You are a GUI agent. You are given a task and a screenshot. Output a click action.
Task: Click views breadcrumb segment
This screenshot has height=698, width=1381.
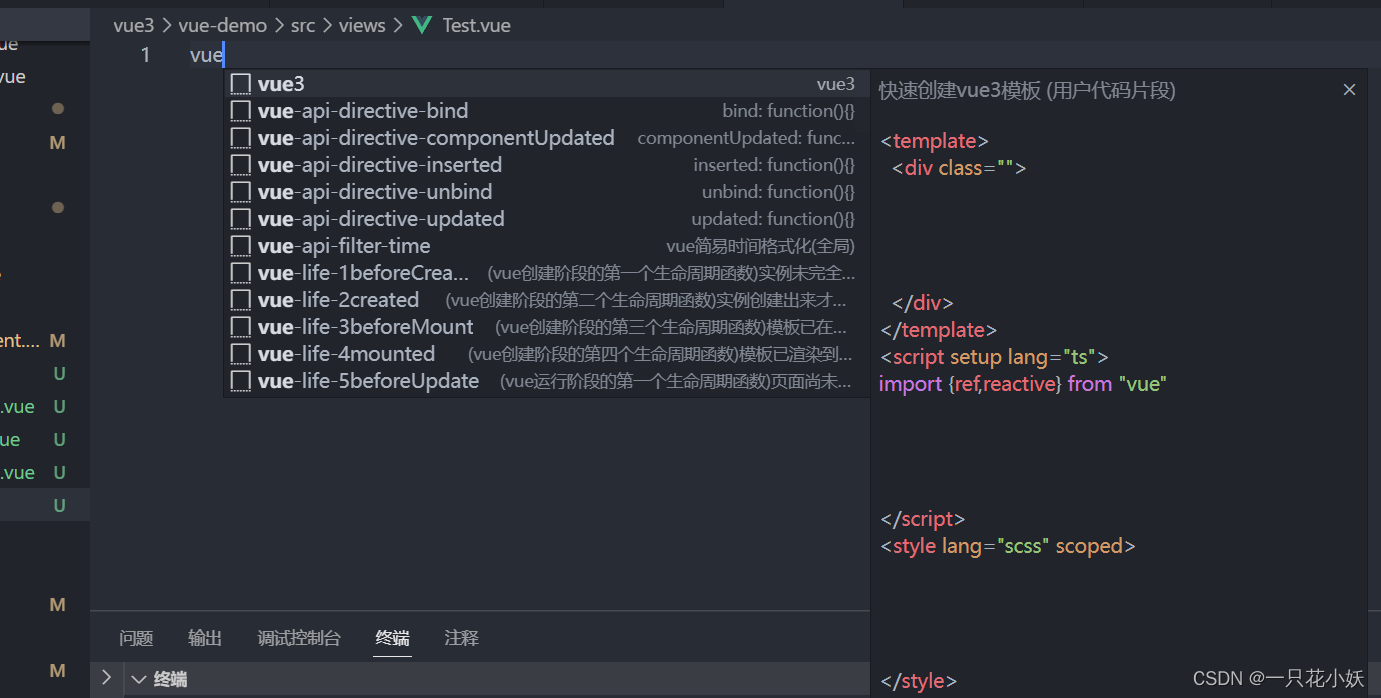pos(362,26)
